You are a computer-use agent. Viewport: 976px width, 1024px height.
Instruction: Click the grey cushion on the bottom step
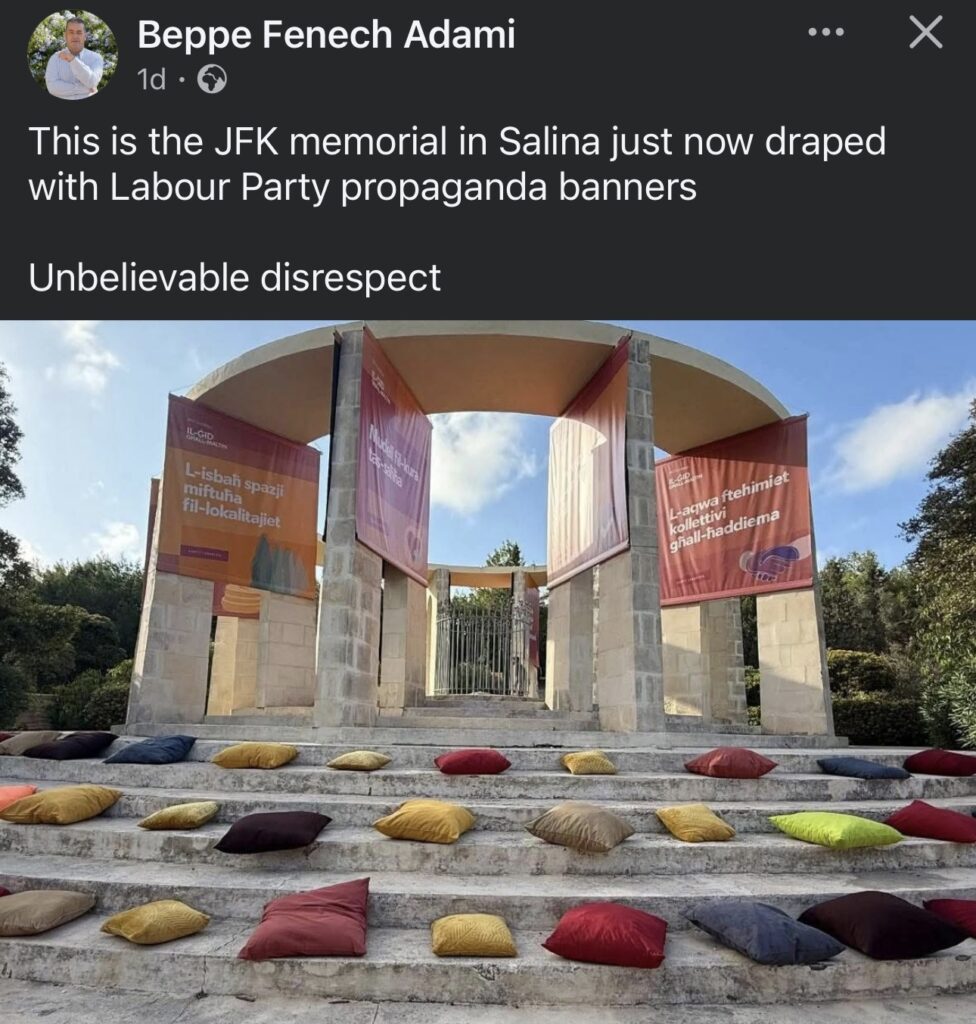click(x=763, y=932)
